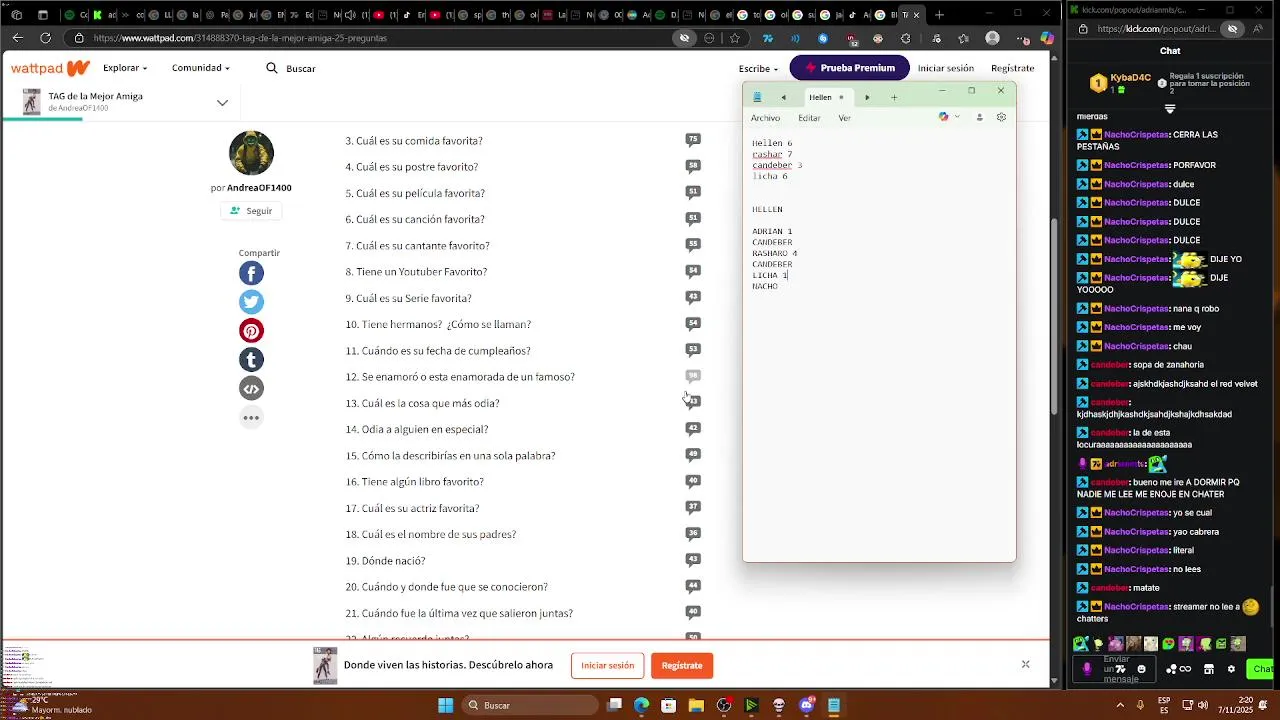Viewport: 1280px width, 720px height.
Task: Click the orange Regístrate banner button
Action: tap(681, 665)
